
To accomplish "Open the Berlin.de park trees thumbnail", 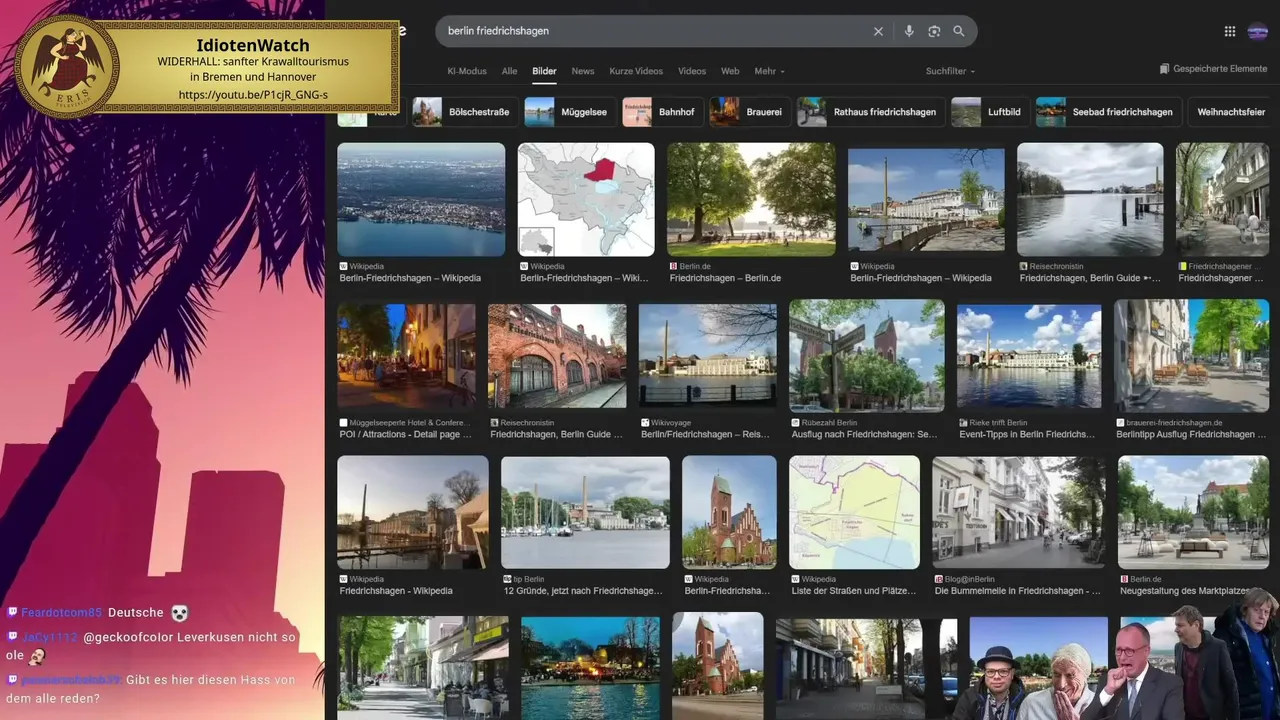I will click(x=751, y=199).
